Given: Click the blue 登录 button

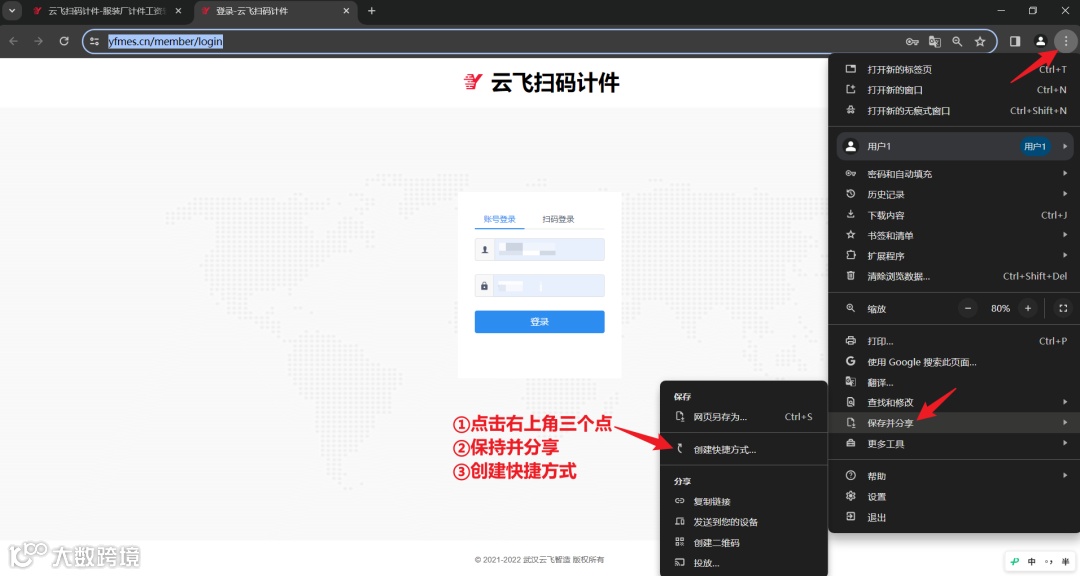Looking at the screenshot, I should (x=539, y=322).
